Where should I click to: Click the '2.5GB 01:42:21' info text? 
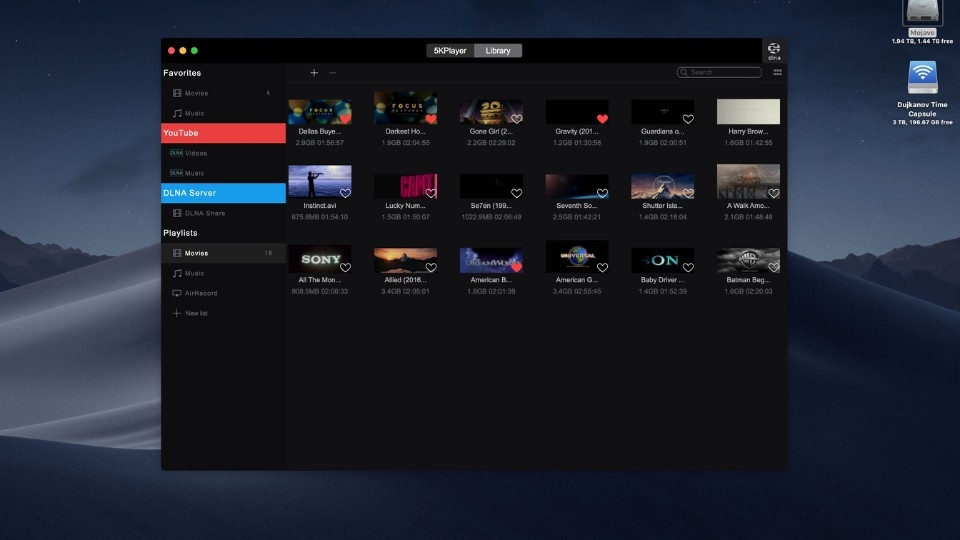tap(577, 217)
